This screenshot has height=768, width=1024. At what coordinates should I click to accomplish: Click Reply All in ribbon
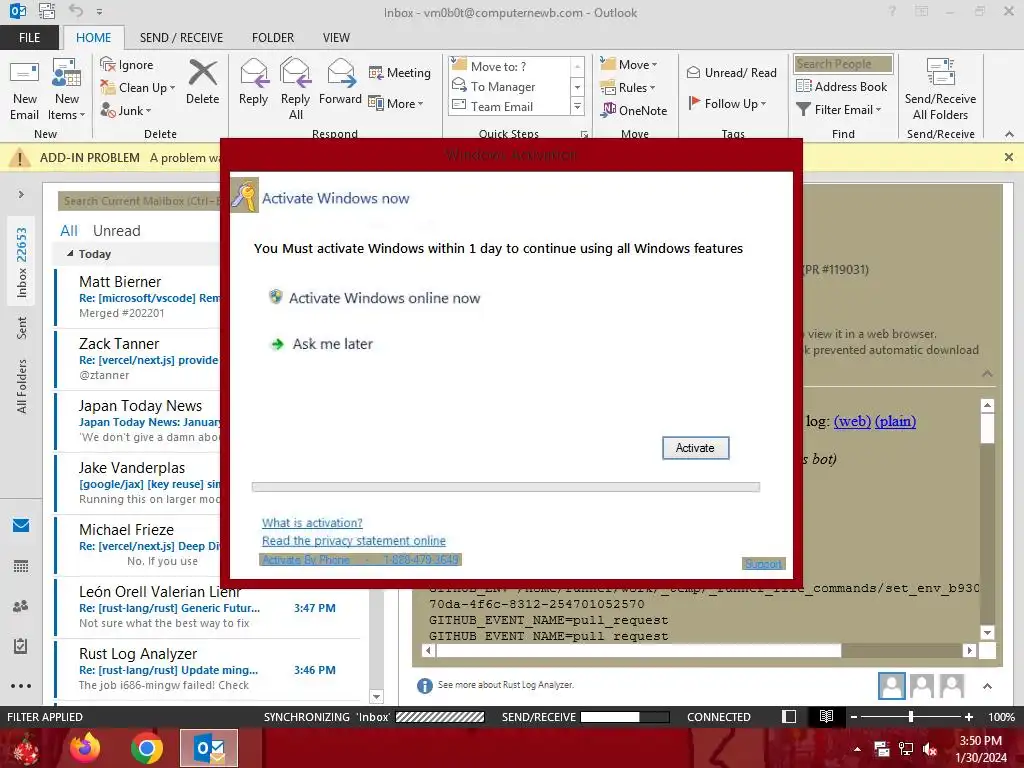click(x=295, y=90)
